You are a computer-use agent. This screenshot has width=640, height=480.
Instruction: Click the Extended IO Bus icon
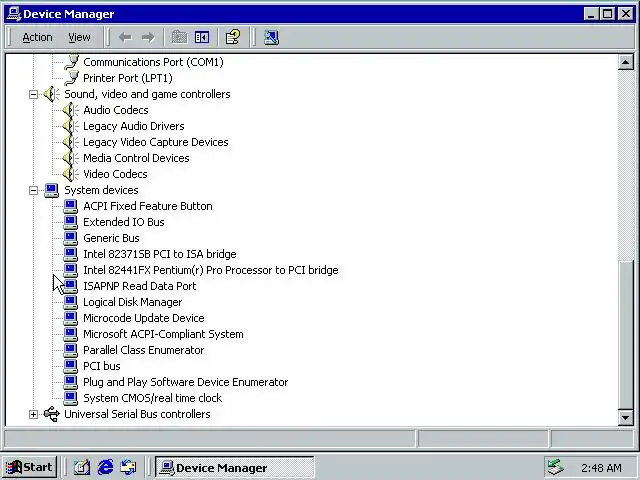pyautogui.click(x=71, y=222)
